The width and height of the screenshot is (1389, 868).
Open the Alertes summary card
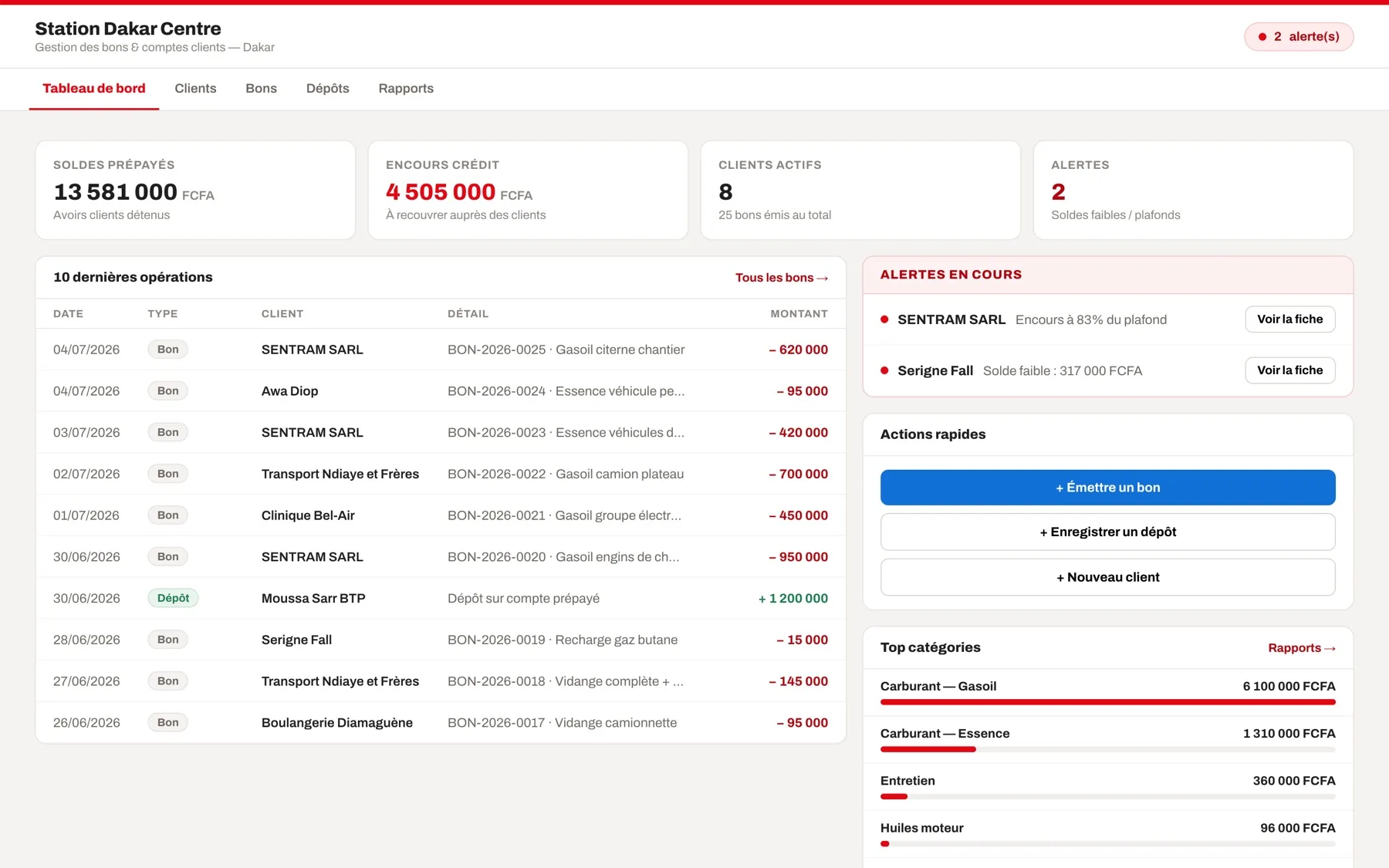(1193, 190)
